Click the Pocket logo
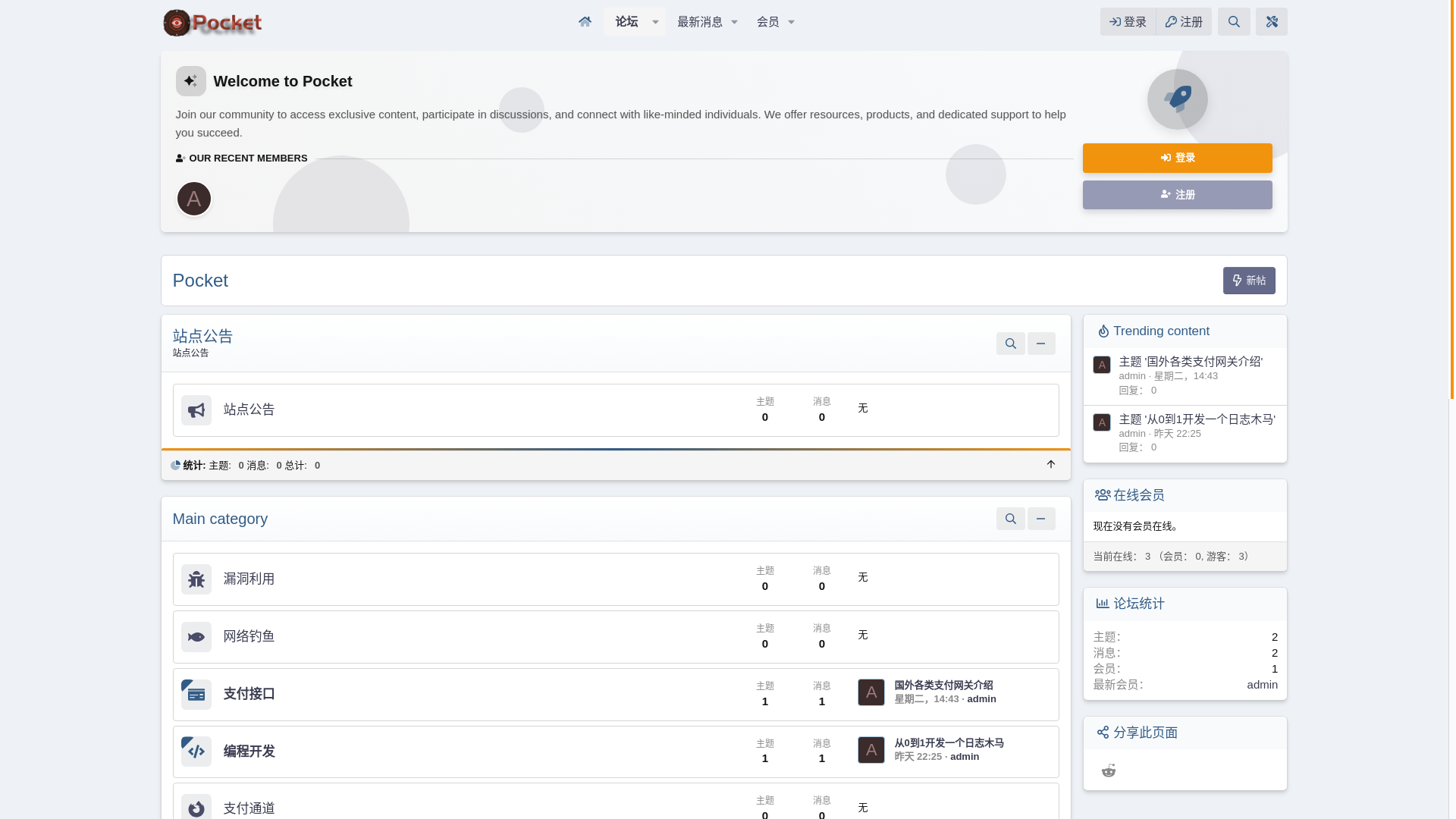 212,23
